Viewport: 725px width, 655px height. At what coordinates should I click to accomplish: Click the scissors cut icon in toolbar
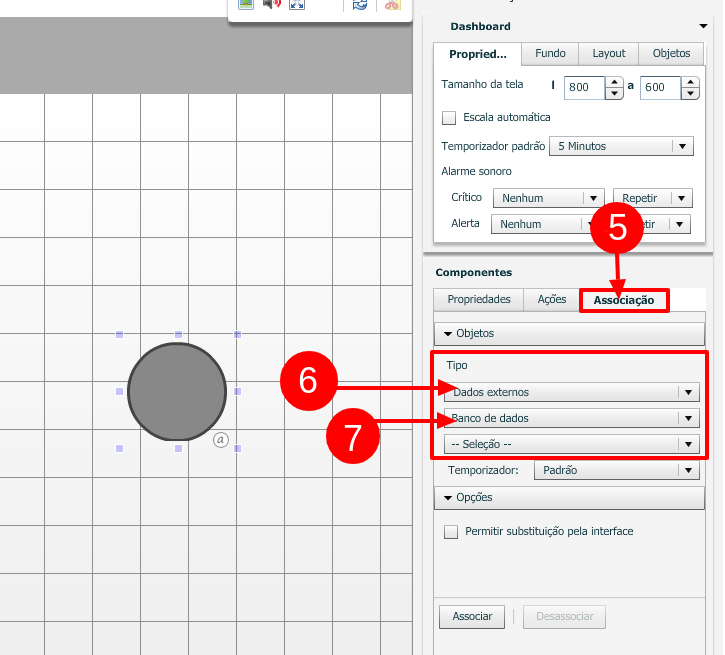click(x=393, y=4)
